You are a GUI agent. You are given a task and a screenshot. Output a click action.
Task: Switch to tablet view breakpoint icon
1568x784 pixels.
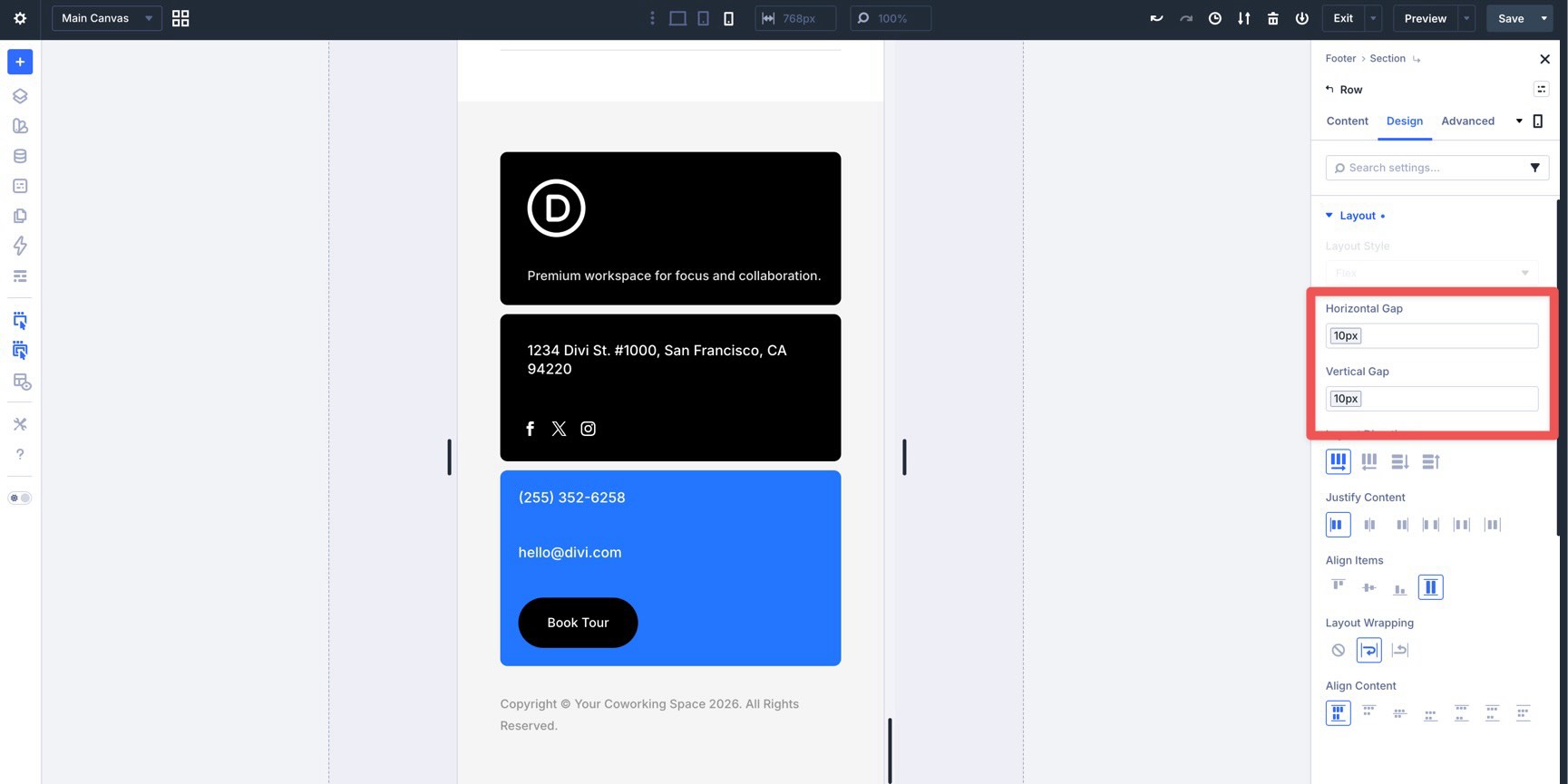(x=703, y=18)
